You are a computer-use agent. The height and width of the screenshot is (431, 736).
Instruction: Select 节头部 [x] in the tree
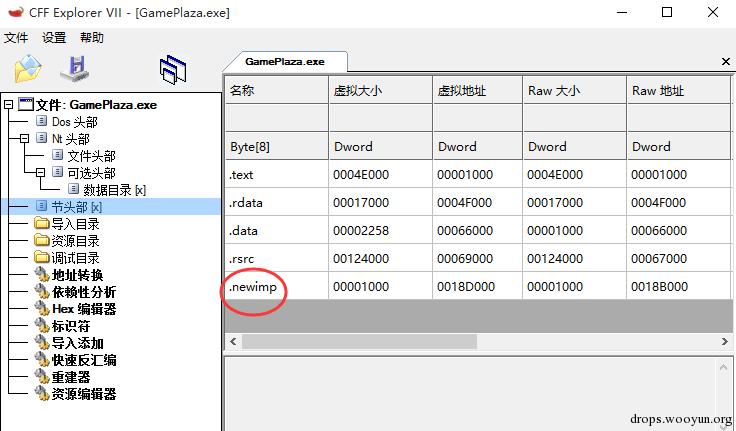point(76,207)
